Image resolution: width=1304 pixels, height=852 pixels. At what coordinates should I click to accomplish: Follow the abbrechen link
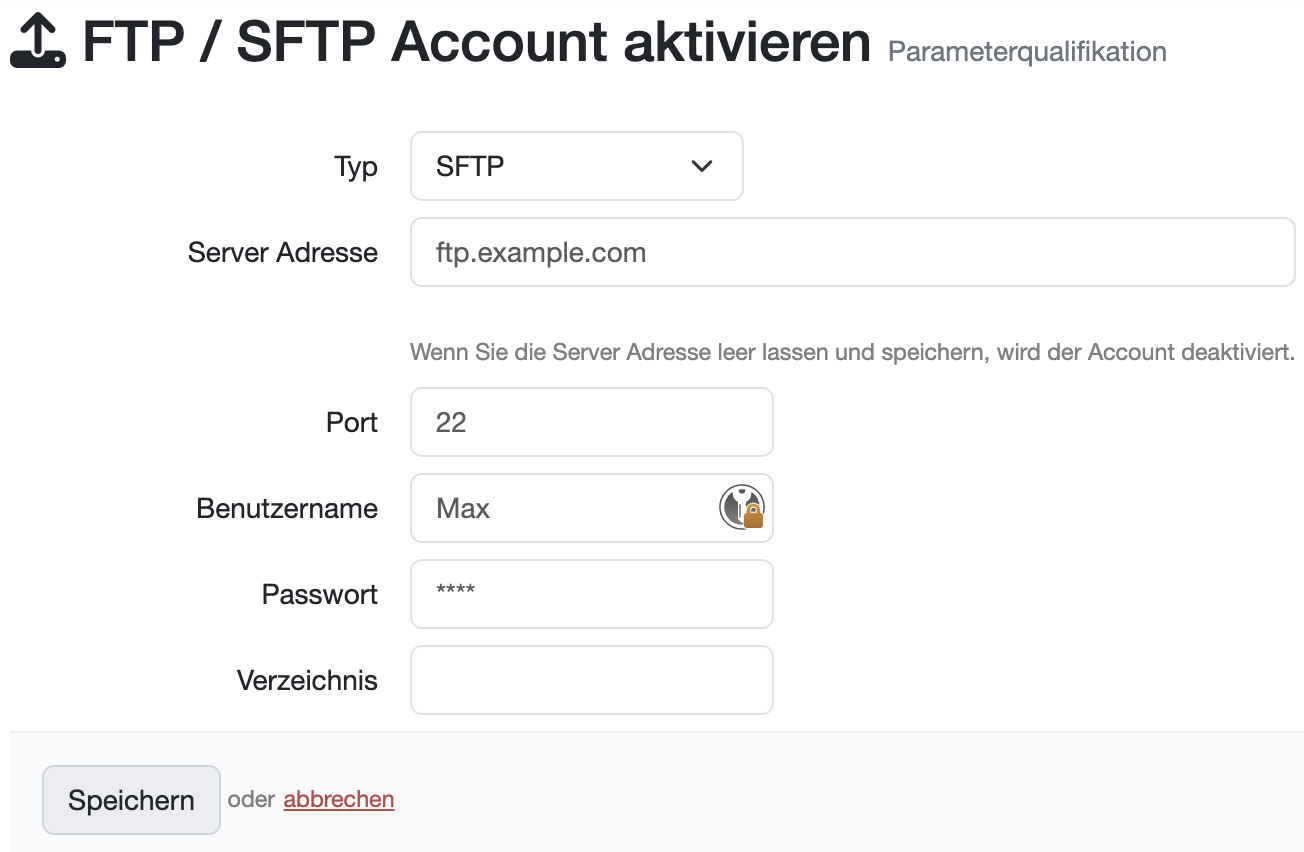(339, 800)
